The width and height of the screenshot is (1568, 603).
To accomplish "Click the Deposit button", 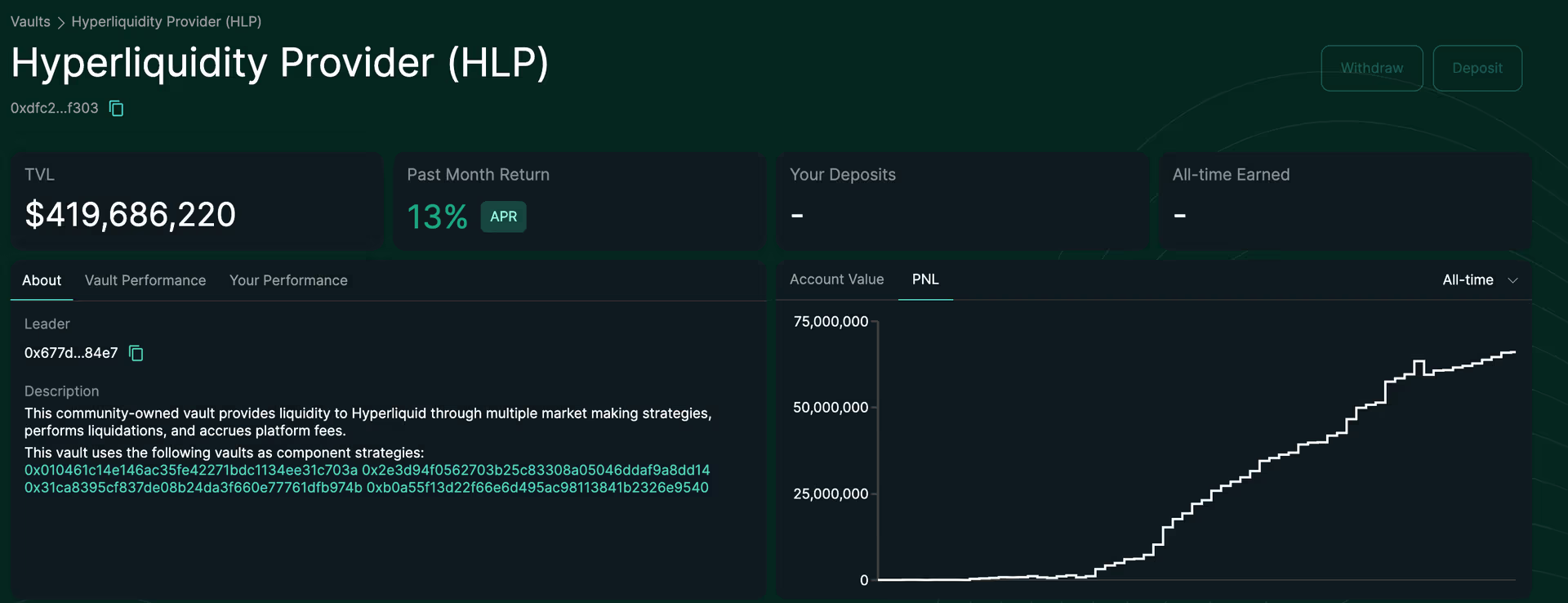I will [x=1477, y=68].
